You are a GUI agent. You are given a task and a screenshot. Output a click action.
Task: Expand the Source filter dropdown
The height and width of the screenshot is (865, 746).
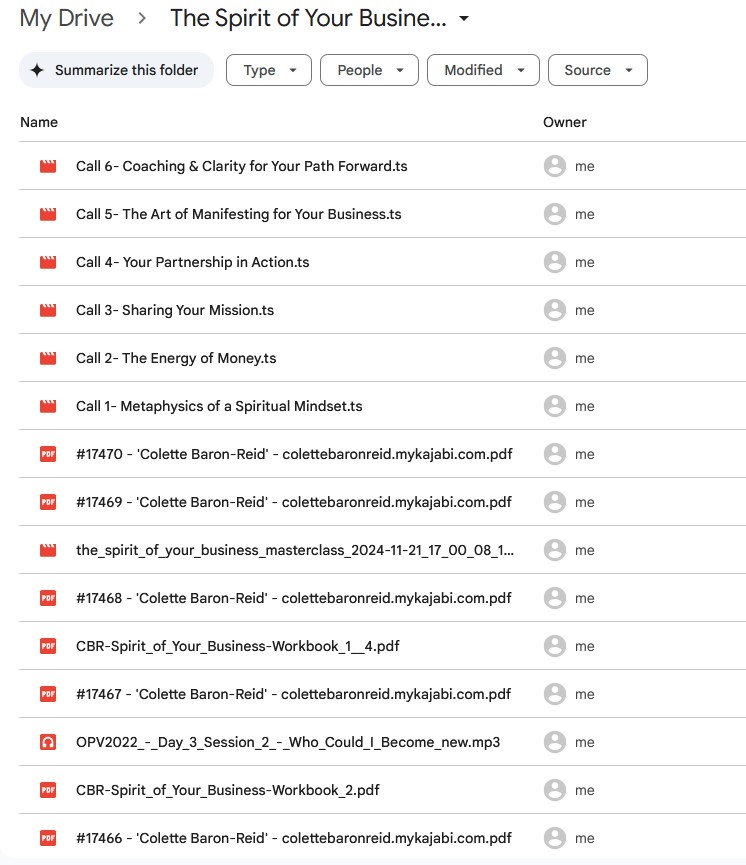(x=597, y=70)
